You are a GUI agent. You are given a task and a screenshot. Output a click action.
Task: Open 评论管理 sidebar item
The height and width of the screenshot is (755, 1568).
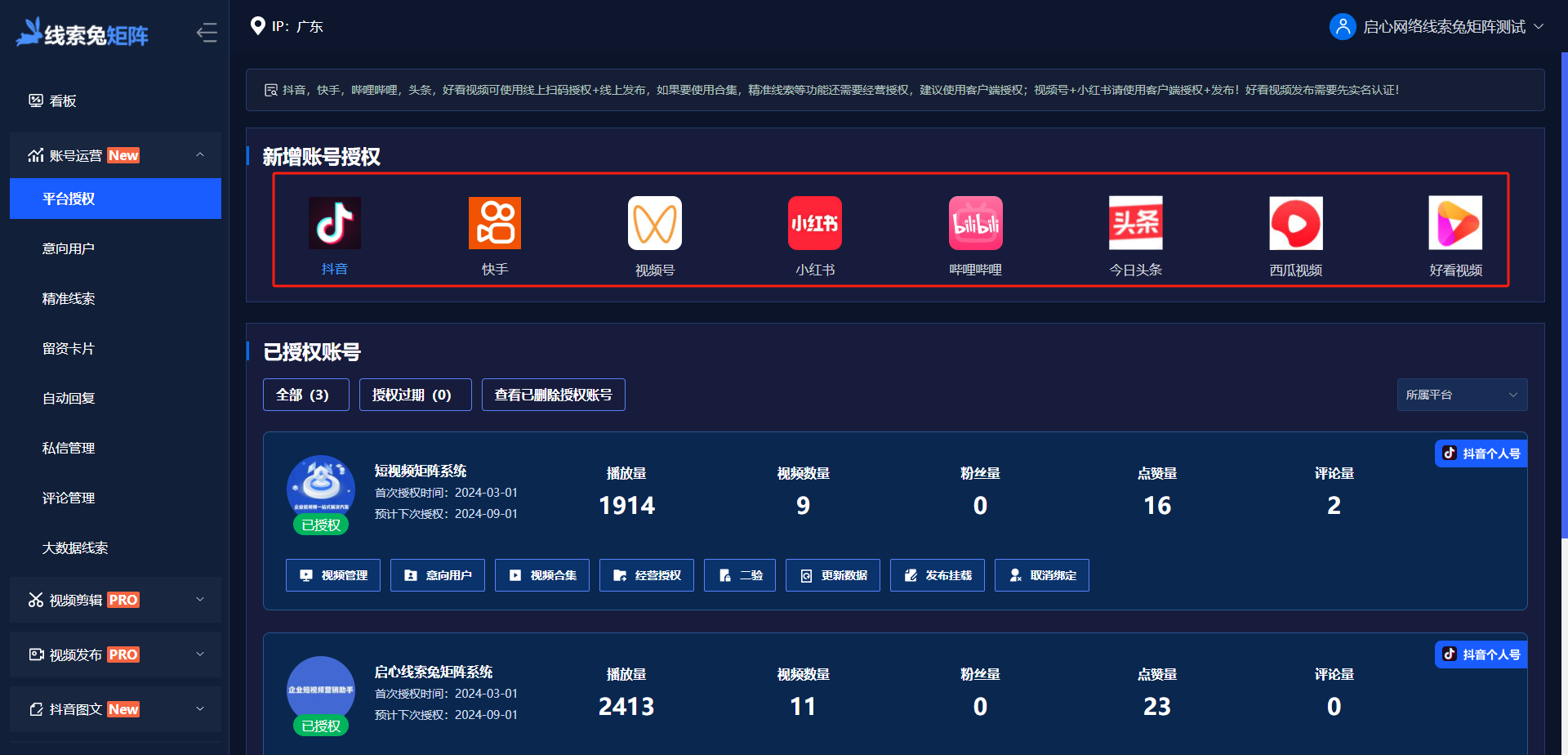115,498
